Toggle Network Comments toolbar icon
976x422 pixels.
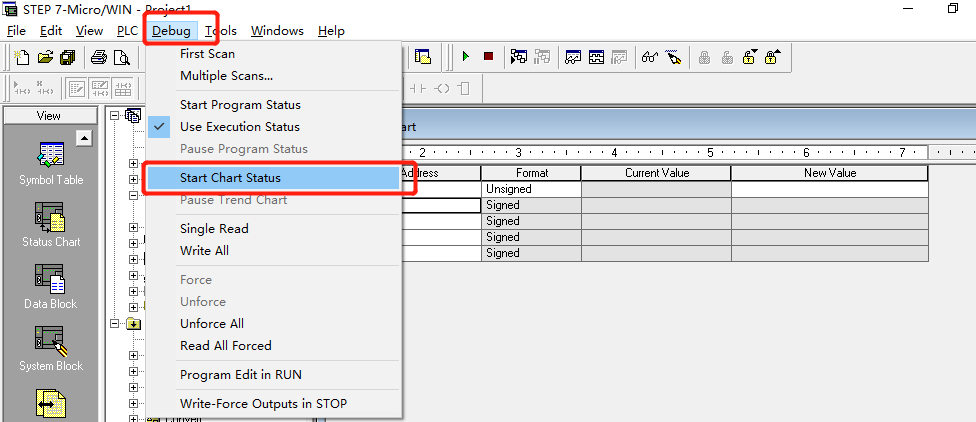point(100,88)
